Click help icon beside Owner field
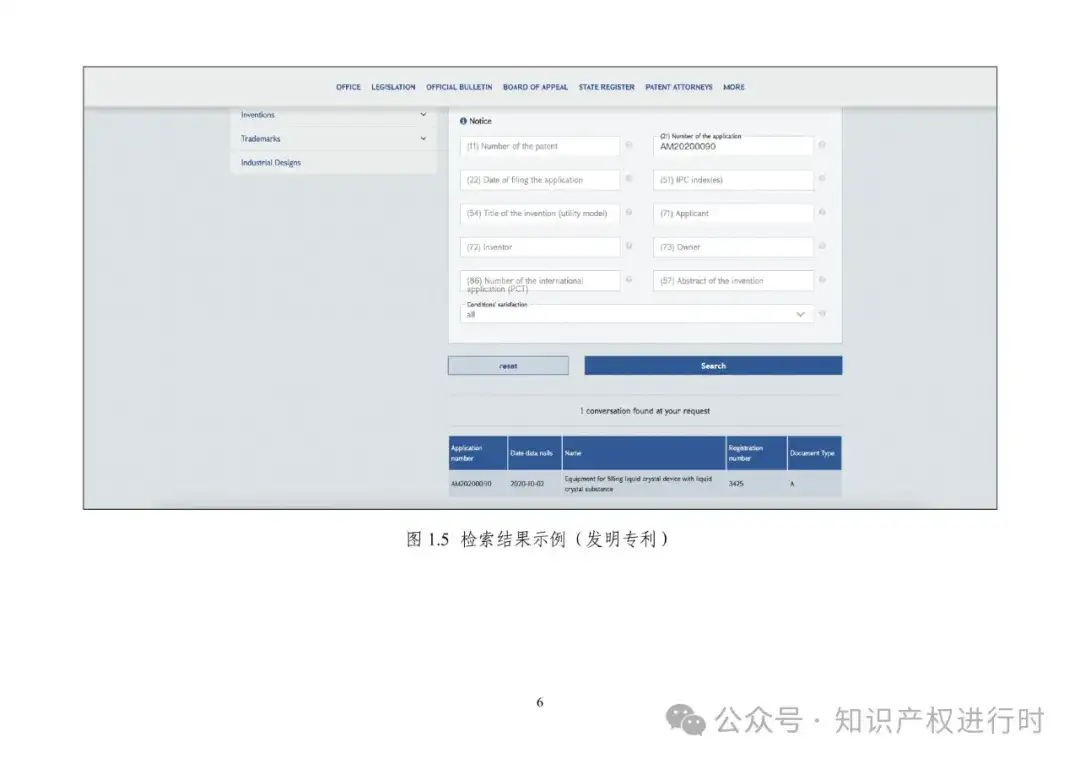1080x764 pixels. pos(822,246)
